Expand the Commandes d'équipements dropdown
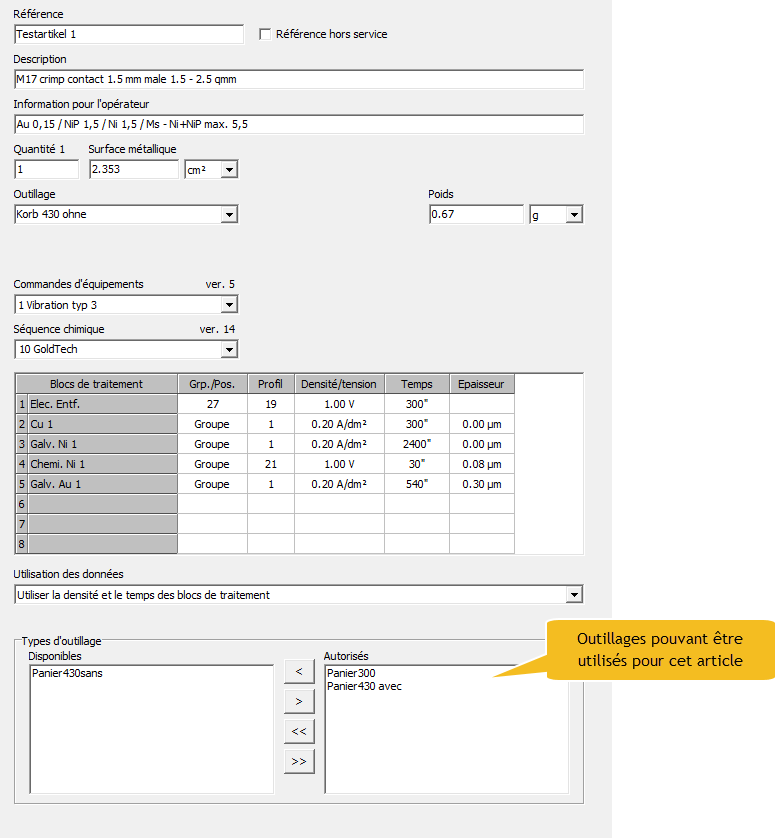The image size is (779, 838). point(229,305)
